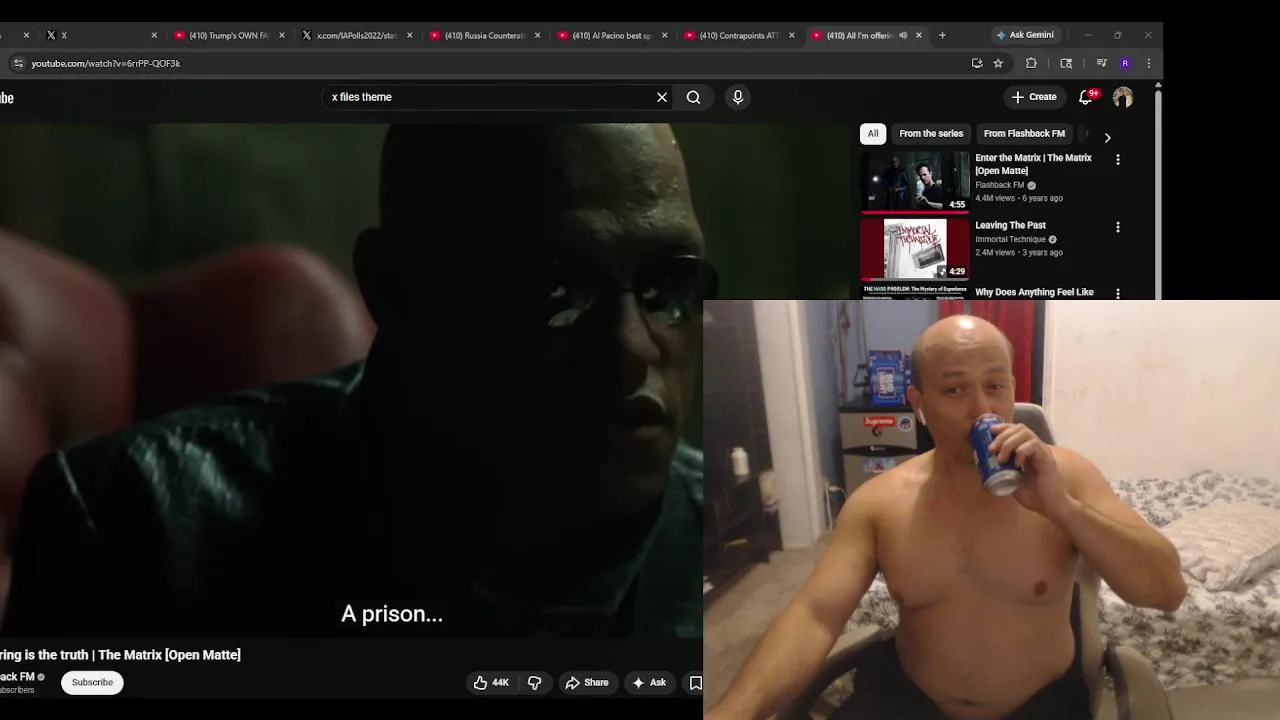Screen dimensions: 1280x720
Task: Open Enter the Matrix title link
Action: (1033, 164)
